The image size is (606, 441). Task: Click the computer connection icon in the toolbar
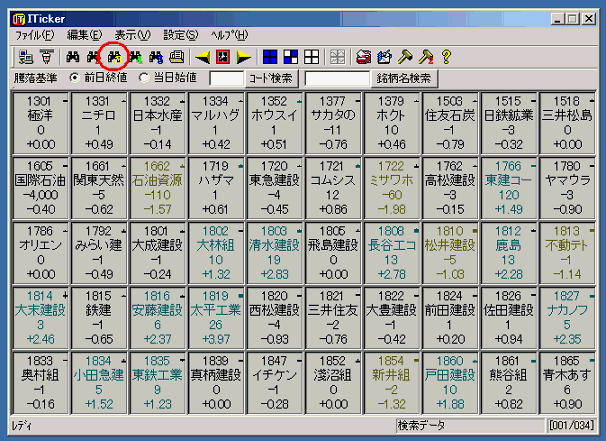[26, 57]
